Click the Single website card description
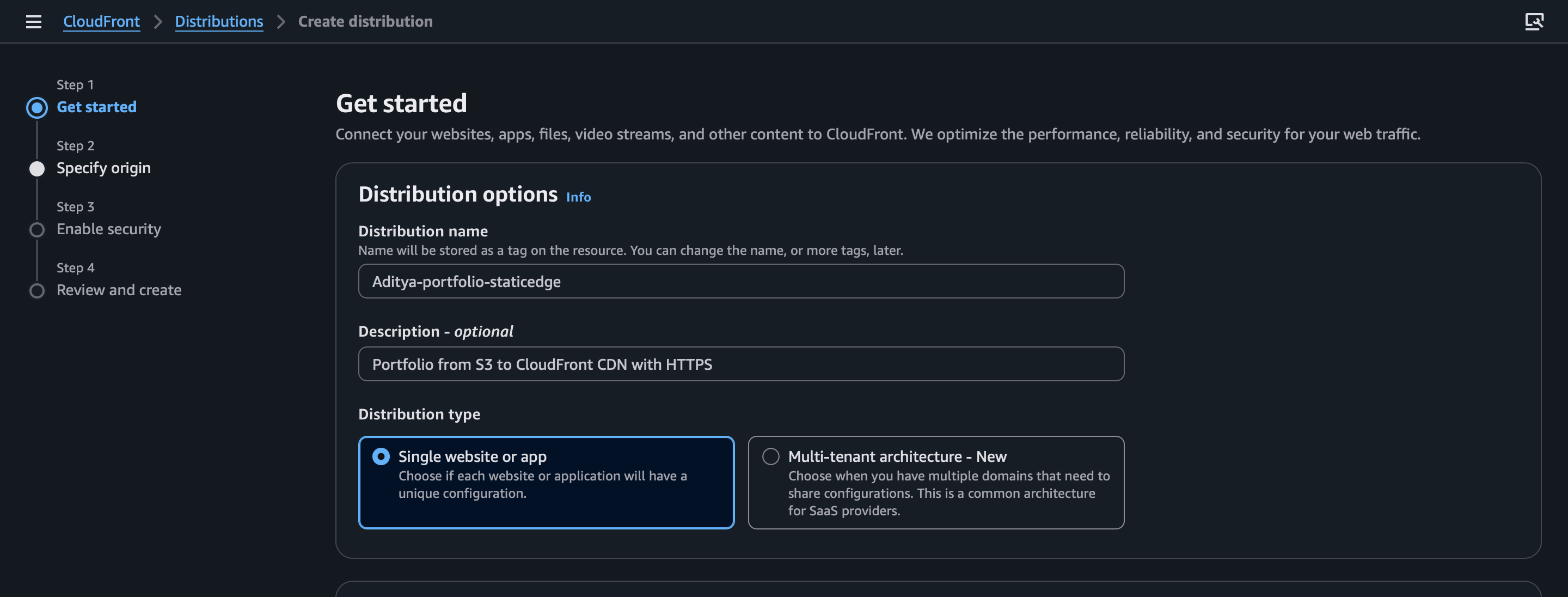This screenshot has height=597, width=1568. pyautogui.click(x=542, y=485)
